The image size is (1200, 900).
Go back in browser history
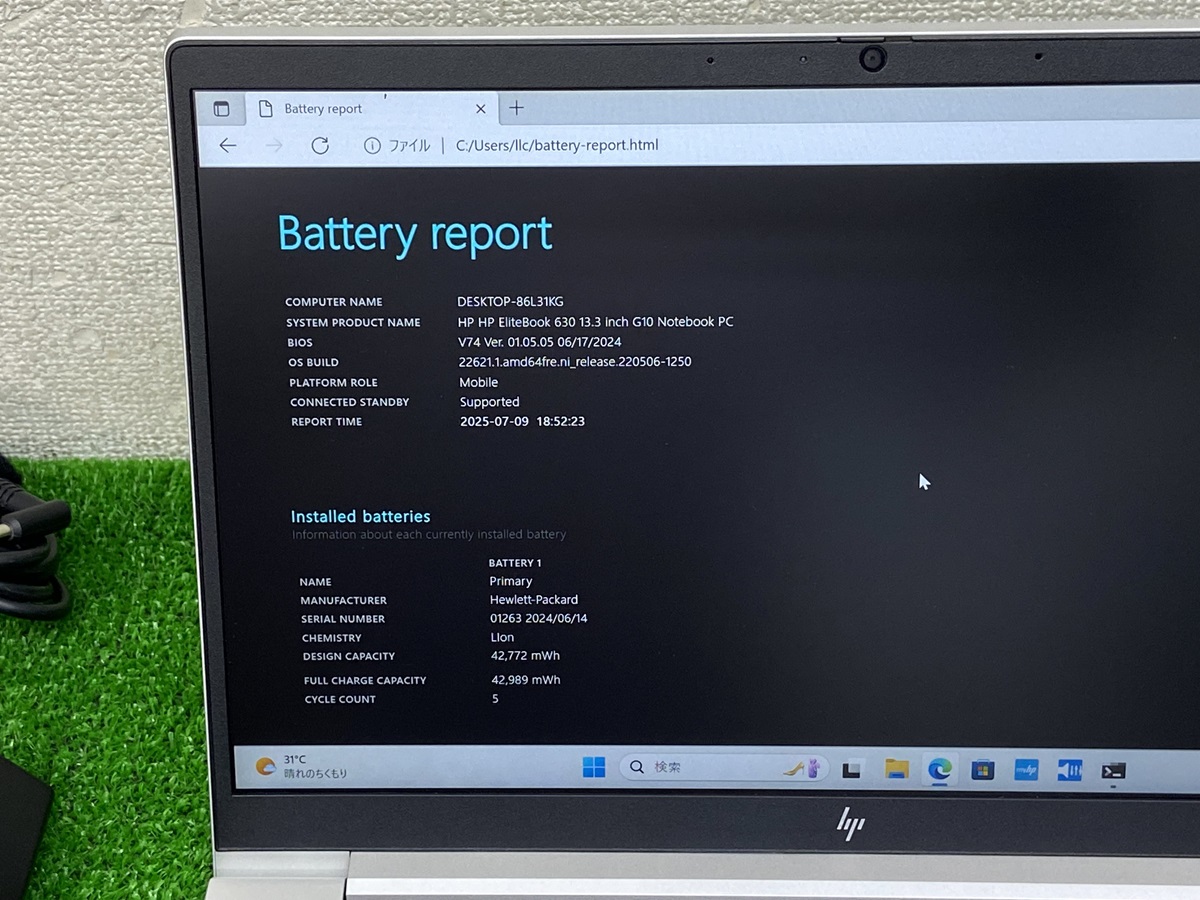tap(228, 146)
